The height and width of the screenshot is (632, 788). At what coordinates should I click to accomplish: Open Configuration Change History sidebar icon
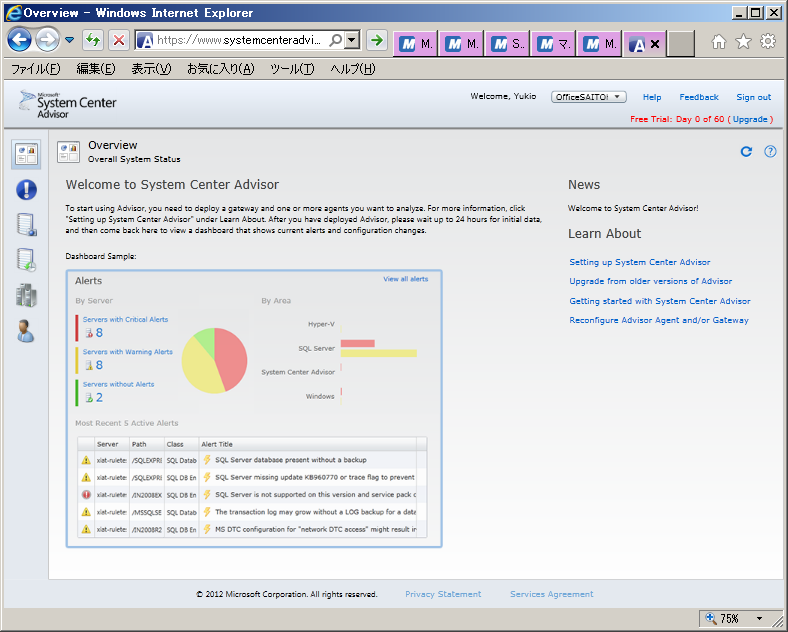click(x=26, y=260)
